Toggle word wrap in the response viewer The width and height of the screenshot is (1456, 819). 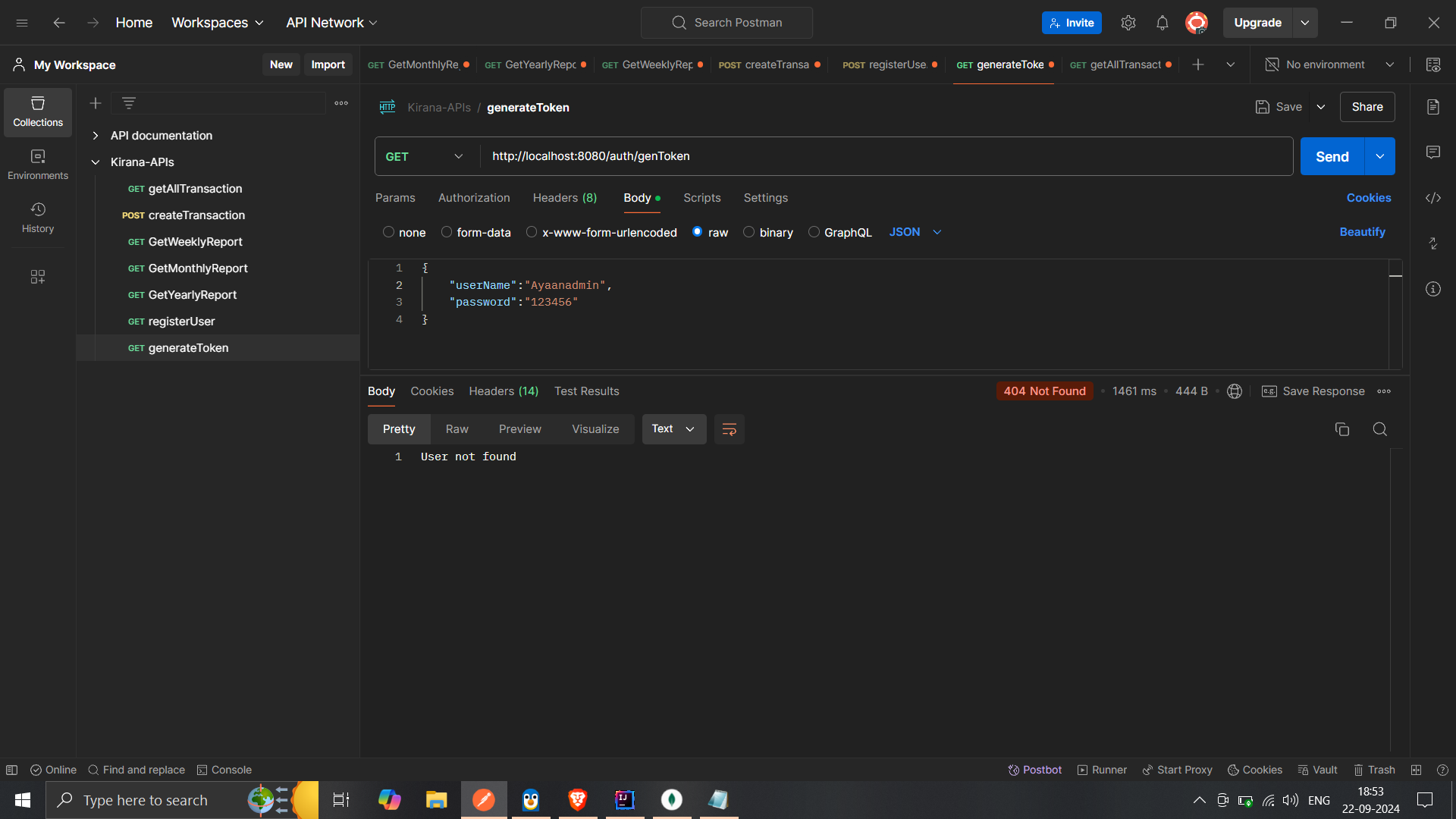(x=729, y=429)
